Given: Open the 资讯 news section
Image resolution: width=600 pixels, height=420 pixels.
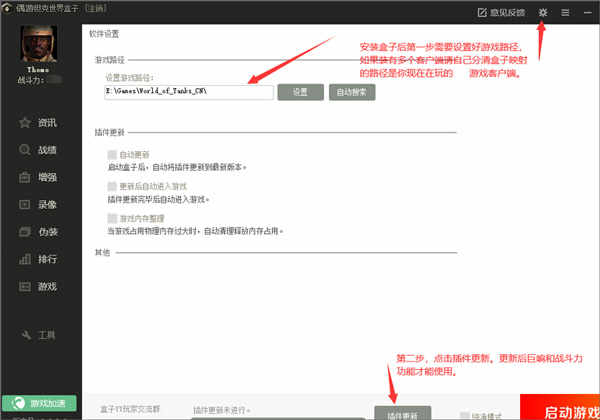Looking at the screenshot, I should pos(38,122).
